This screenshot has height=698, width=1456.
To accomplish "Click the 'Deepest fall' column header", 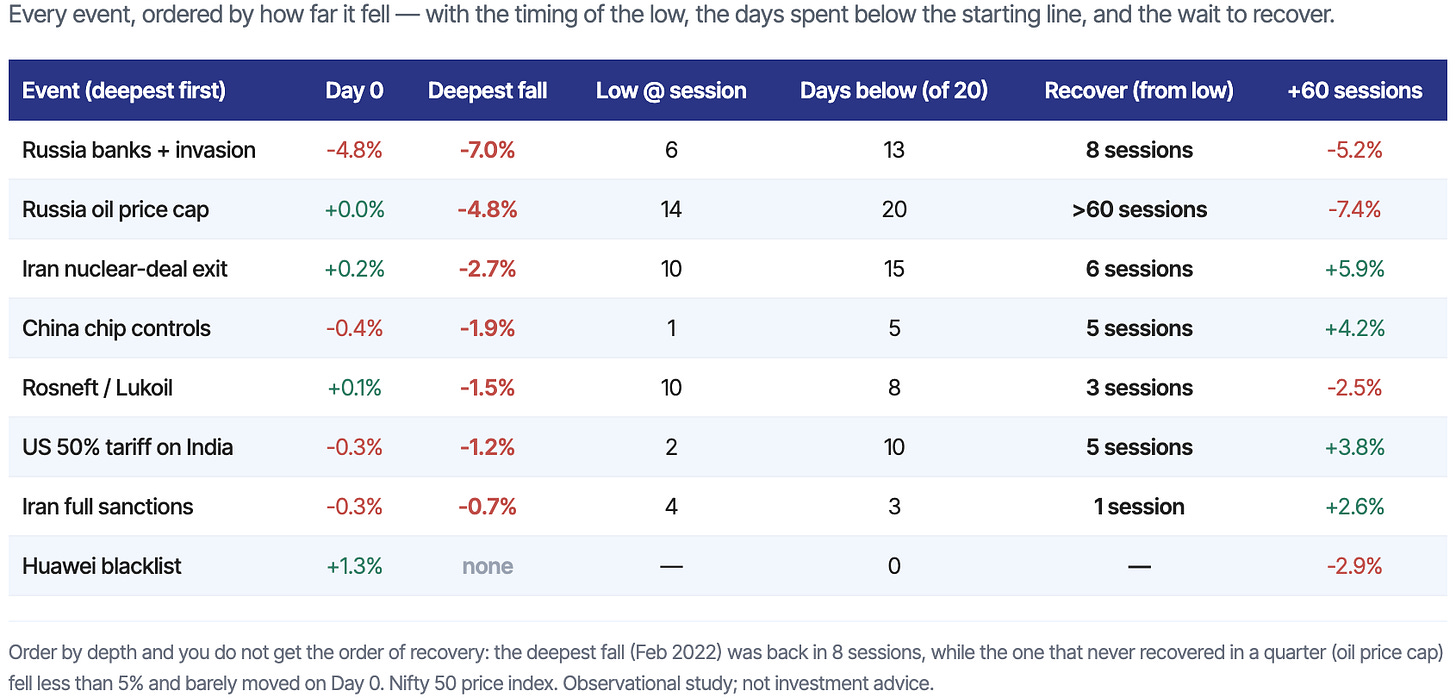I will (x=487, y=91).
